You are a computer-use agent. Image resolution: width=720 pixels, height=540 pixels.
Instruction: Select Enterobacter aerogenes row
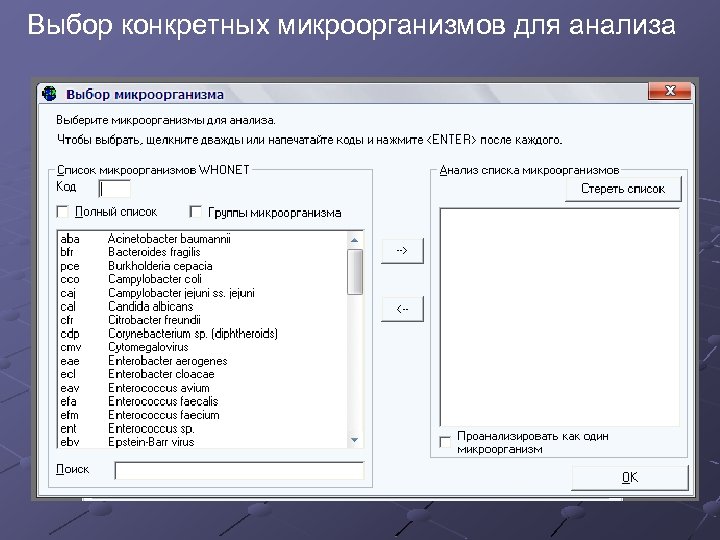tap(202, 361)
